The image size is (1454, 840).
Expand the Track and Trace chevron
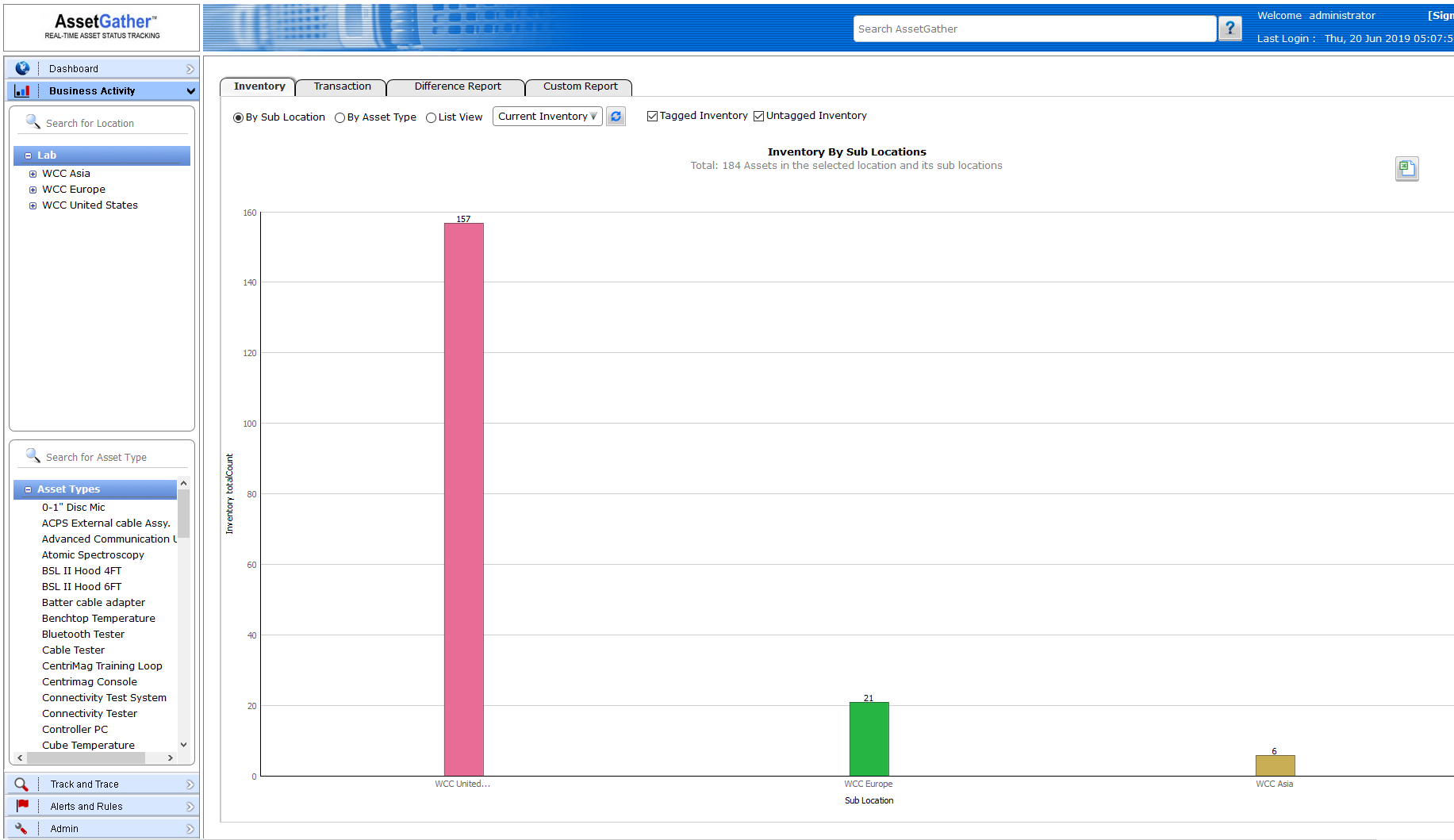click(x=190, y=784)
